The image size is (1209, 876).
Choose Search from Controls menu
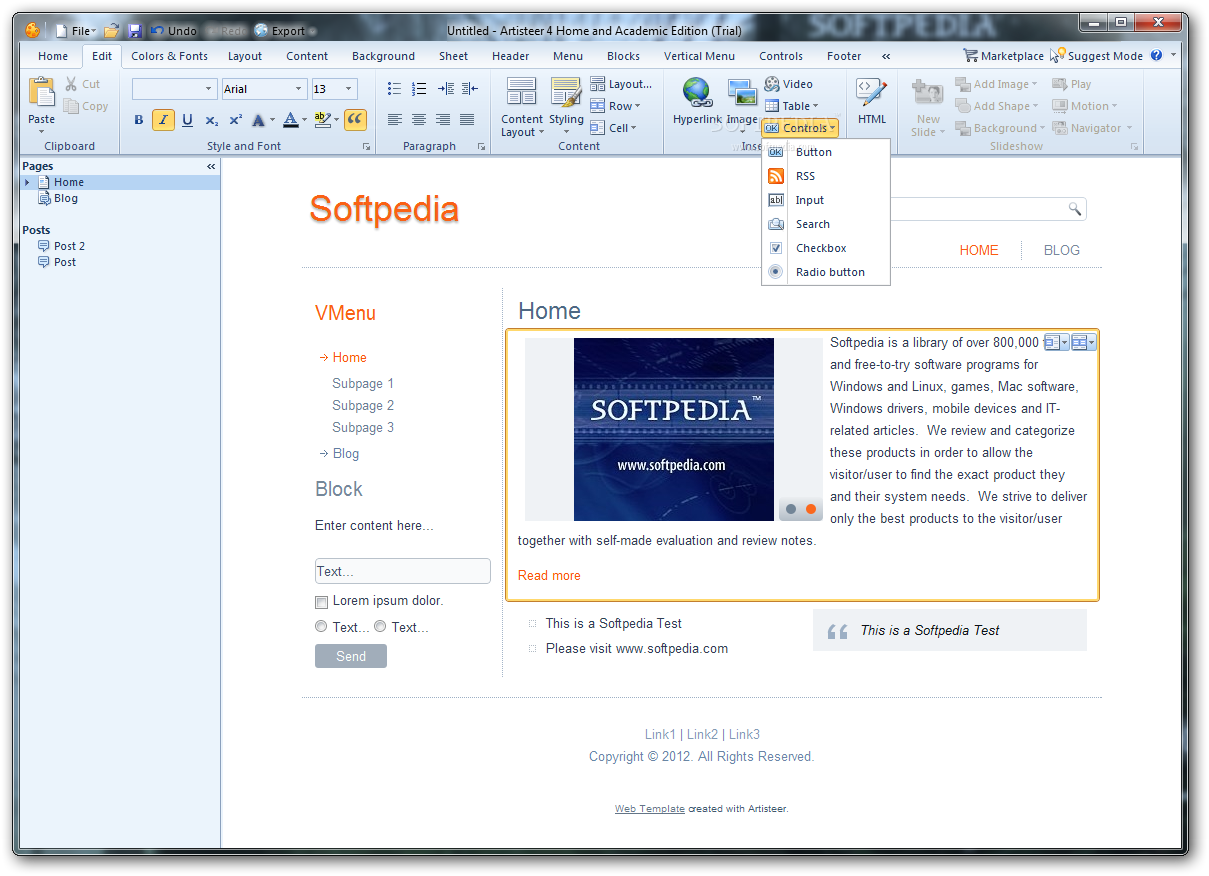coord(825,224)
